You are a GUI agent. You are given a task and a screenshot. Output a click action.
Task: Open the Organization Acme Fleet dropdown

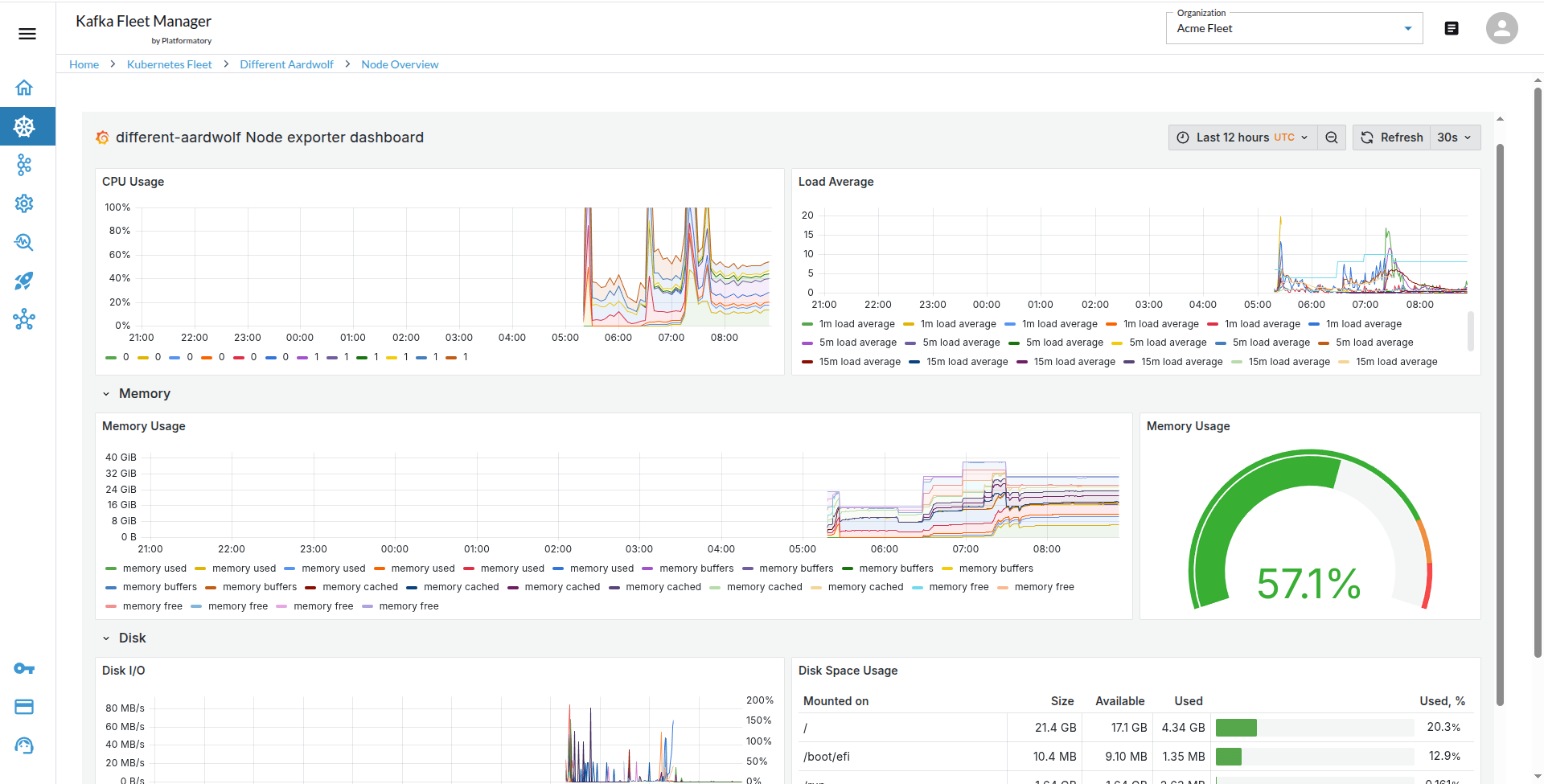pyautogui.click(x=1294, y=28)
